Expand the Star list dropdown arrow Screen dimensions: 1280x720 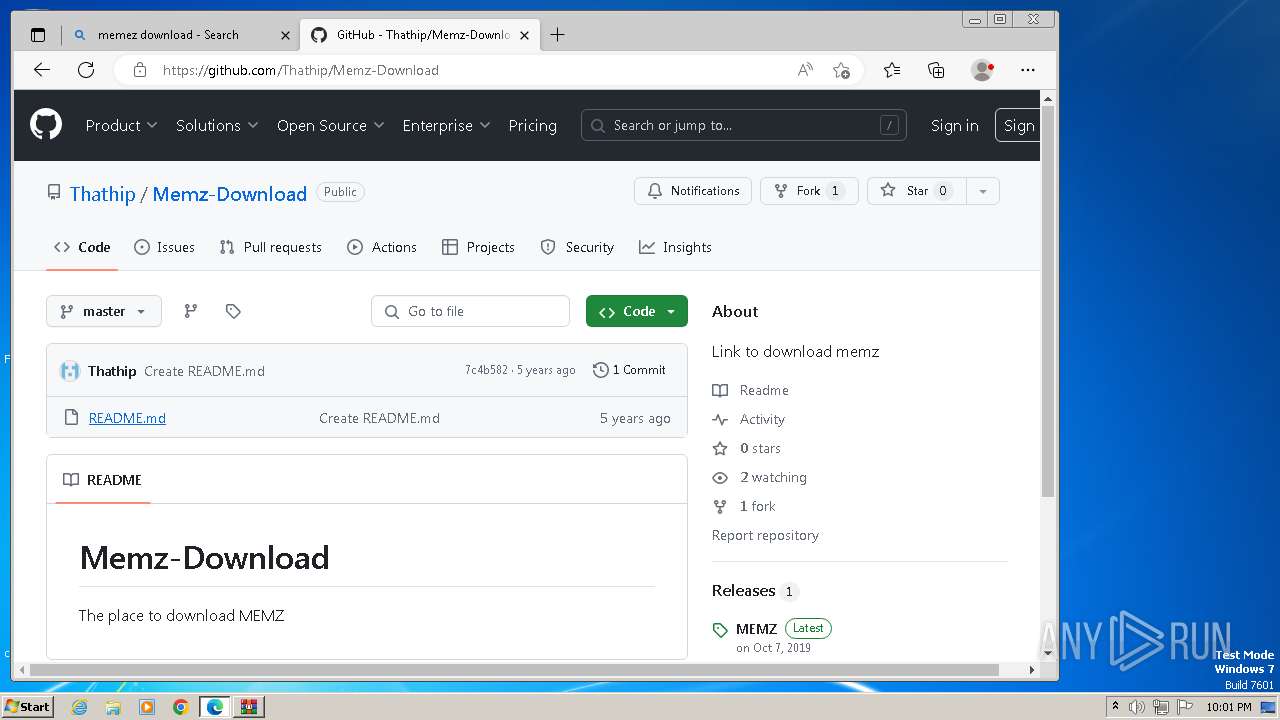coord(983,191)
